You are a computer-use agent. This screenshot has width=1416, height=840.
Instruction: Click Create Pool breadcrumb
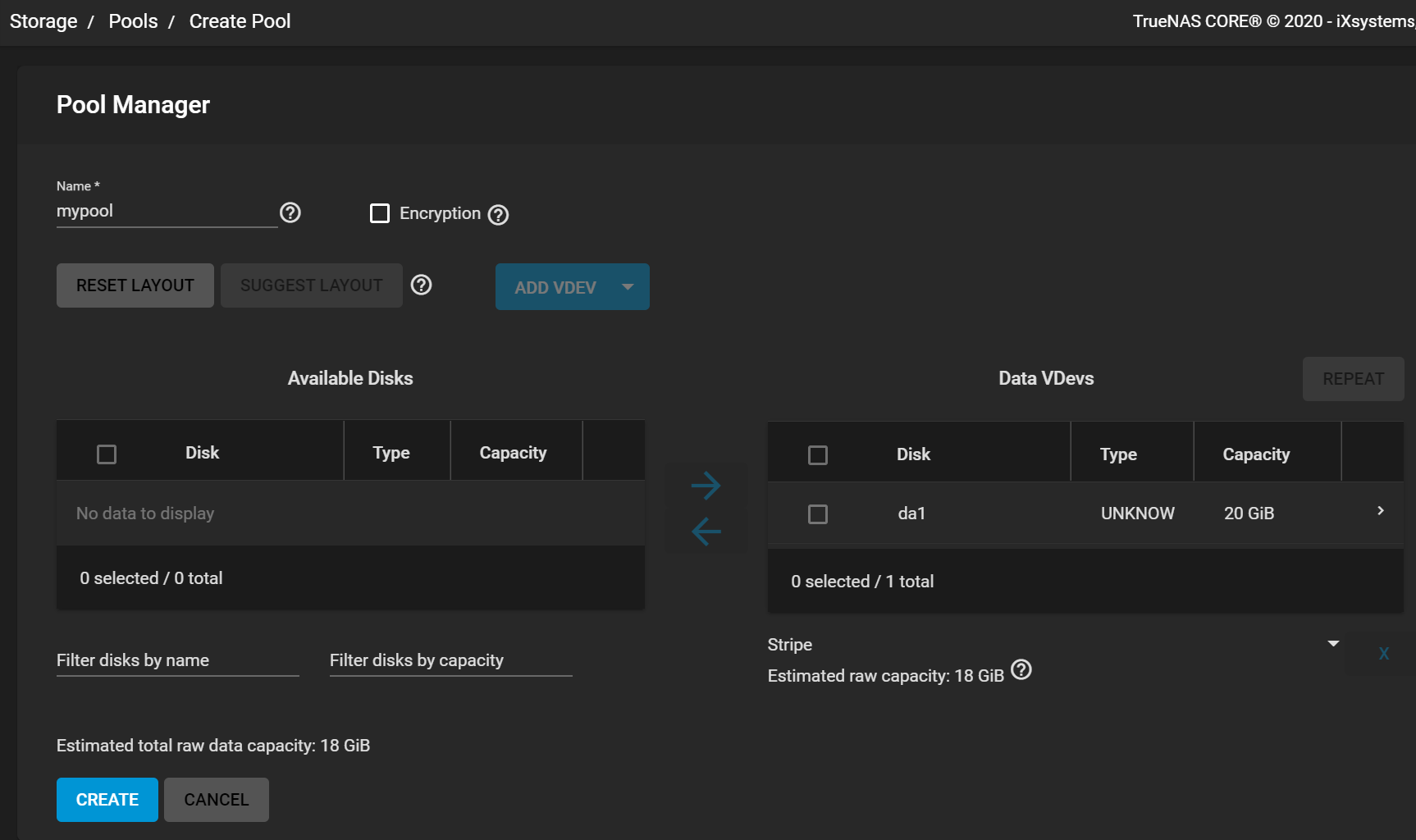click(x=240, y=21)
